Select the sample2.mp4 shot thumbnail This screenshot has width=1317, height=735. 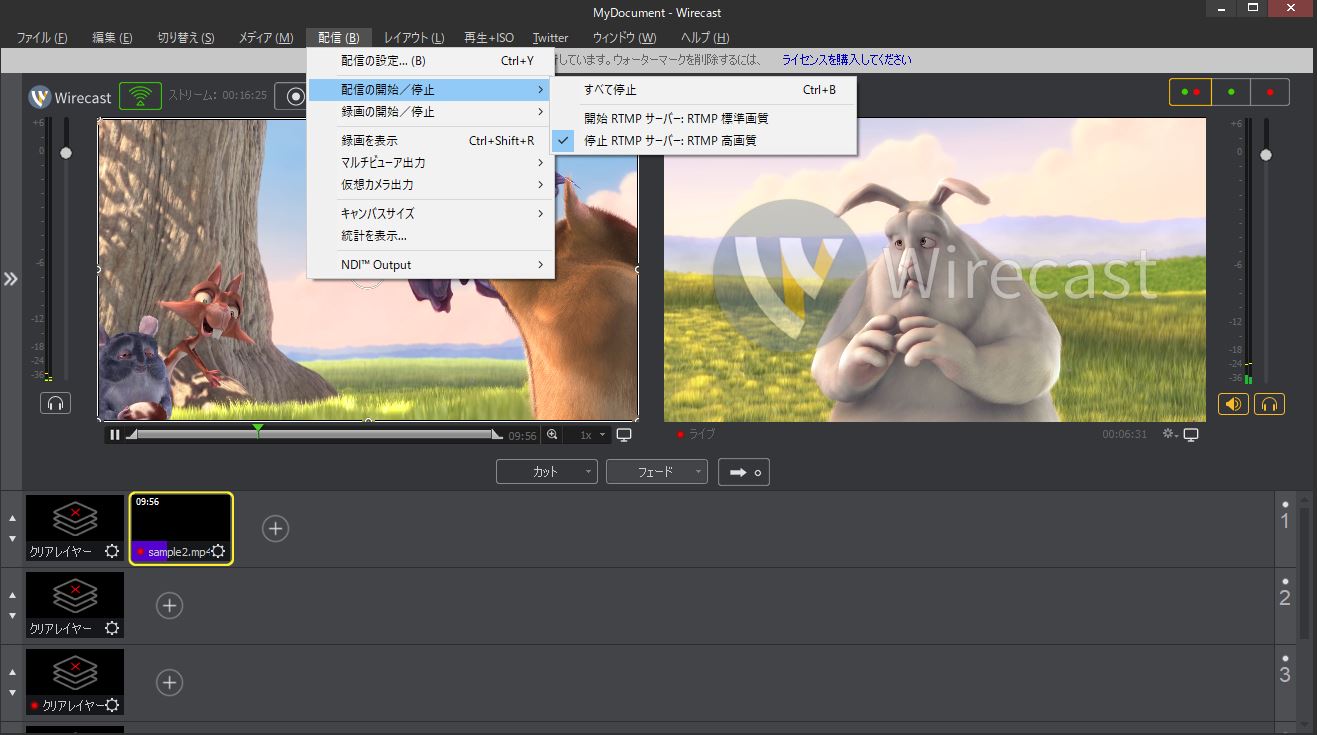(x=181, y=528)
